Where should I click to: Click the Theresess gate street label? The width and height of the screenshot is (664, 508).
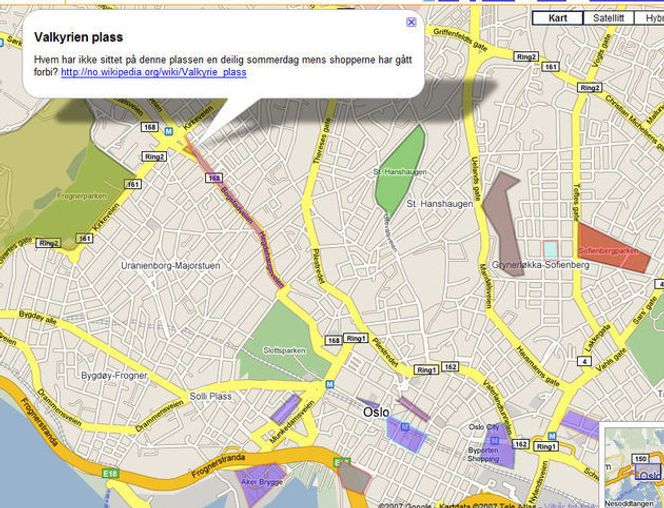click(322, 142)
